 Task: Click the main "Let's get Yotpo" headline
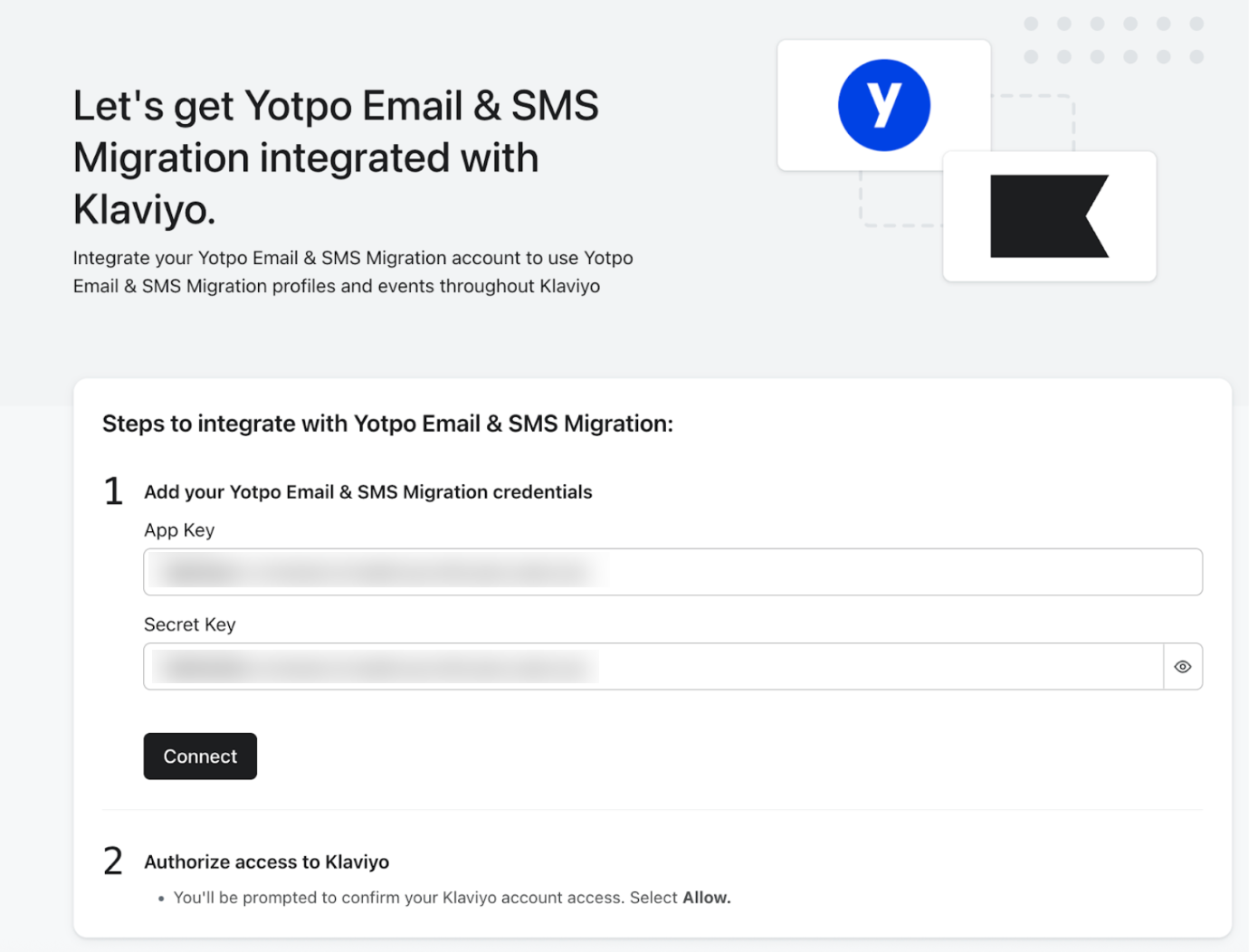pyautogui.click(x=336, y=157)
